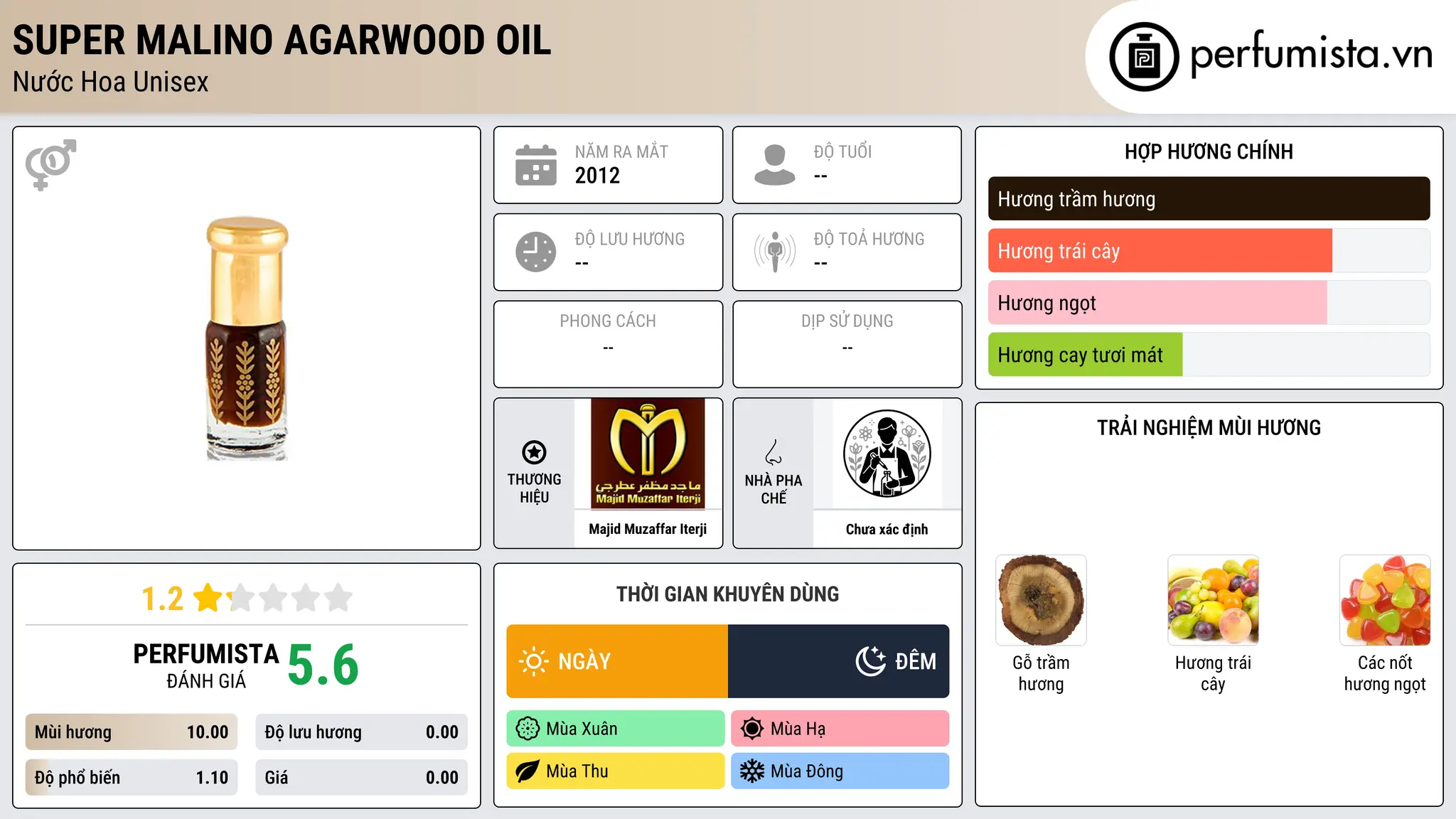Click the Majid Muzaffar Iterji brand name

(648, 529)
